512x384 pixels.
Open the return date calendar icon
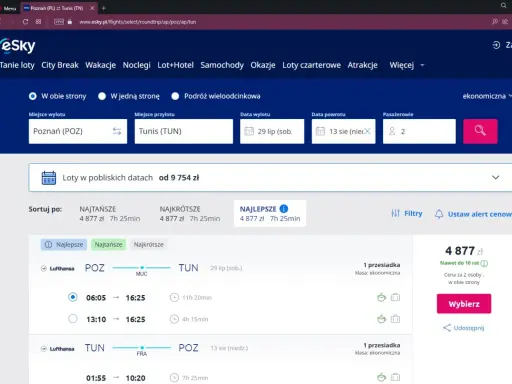click(320, 131)
